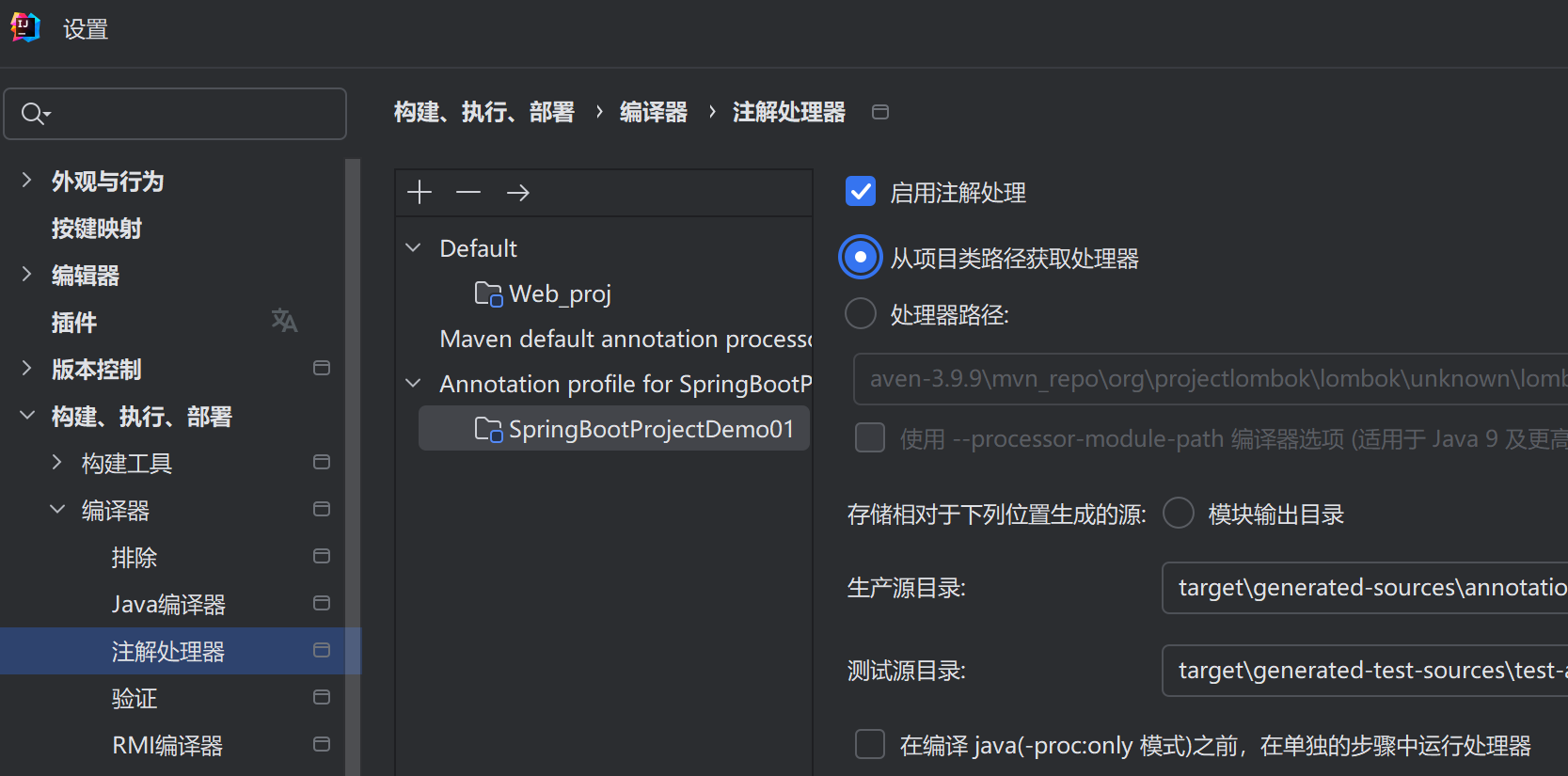
Task: Expand the 编辑器 settings group
Action: point(26,274)
